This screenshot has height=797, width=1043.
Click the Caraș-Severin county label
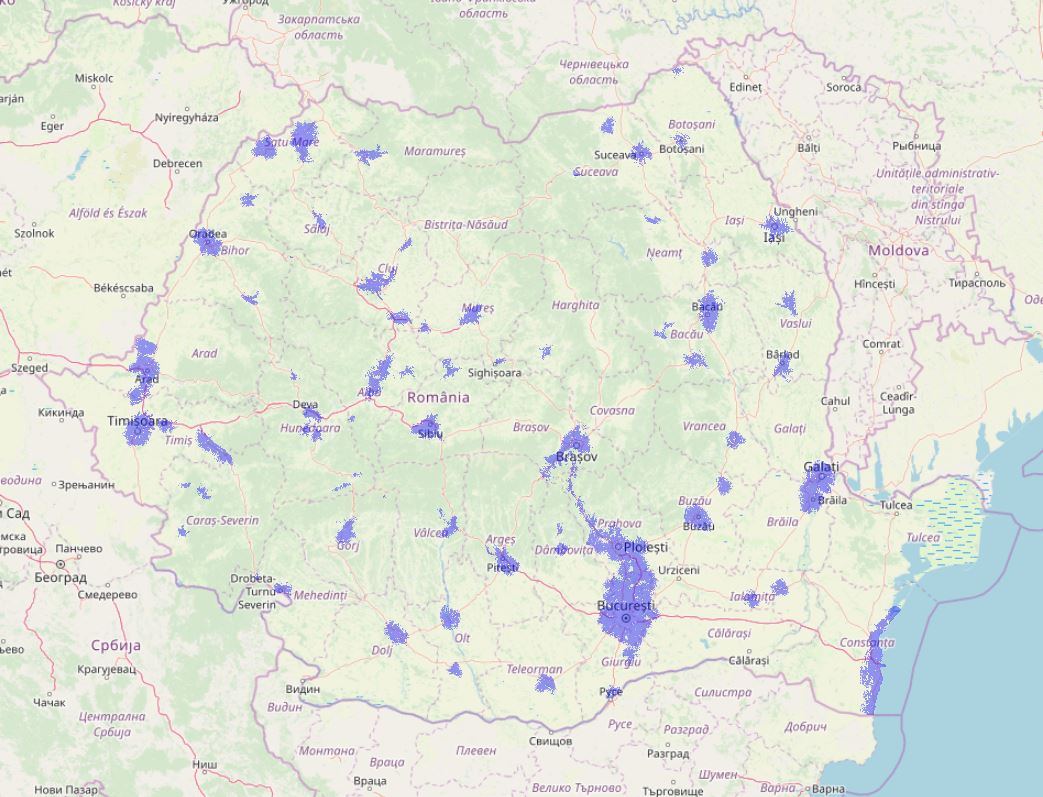222,520
